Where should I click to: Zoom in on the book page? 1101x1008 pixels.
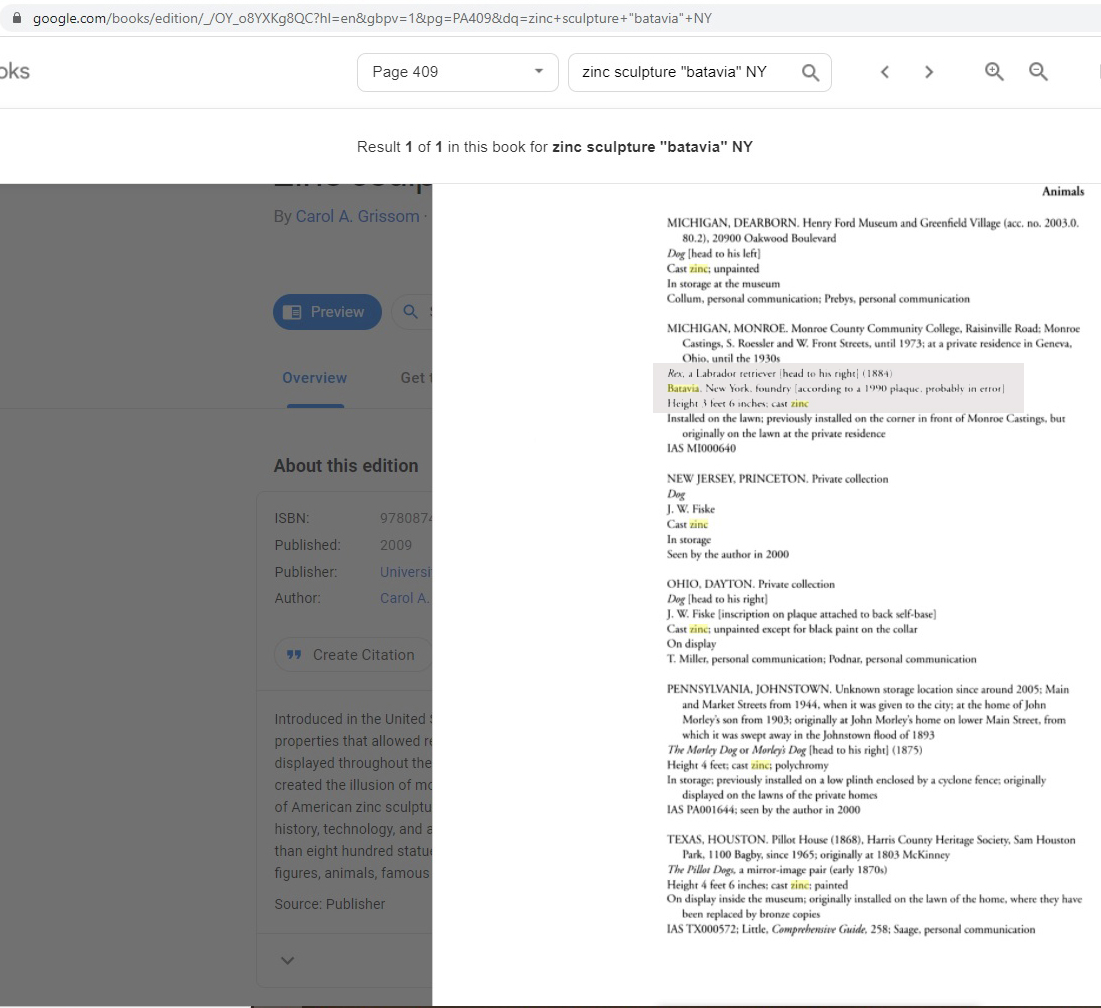994,72
